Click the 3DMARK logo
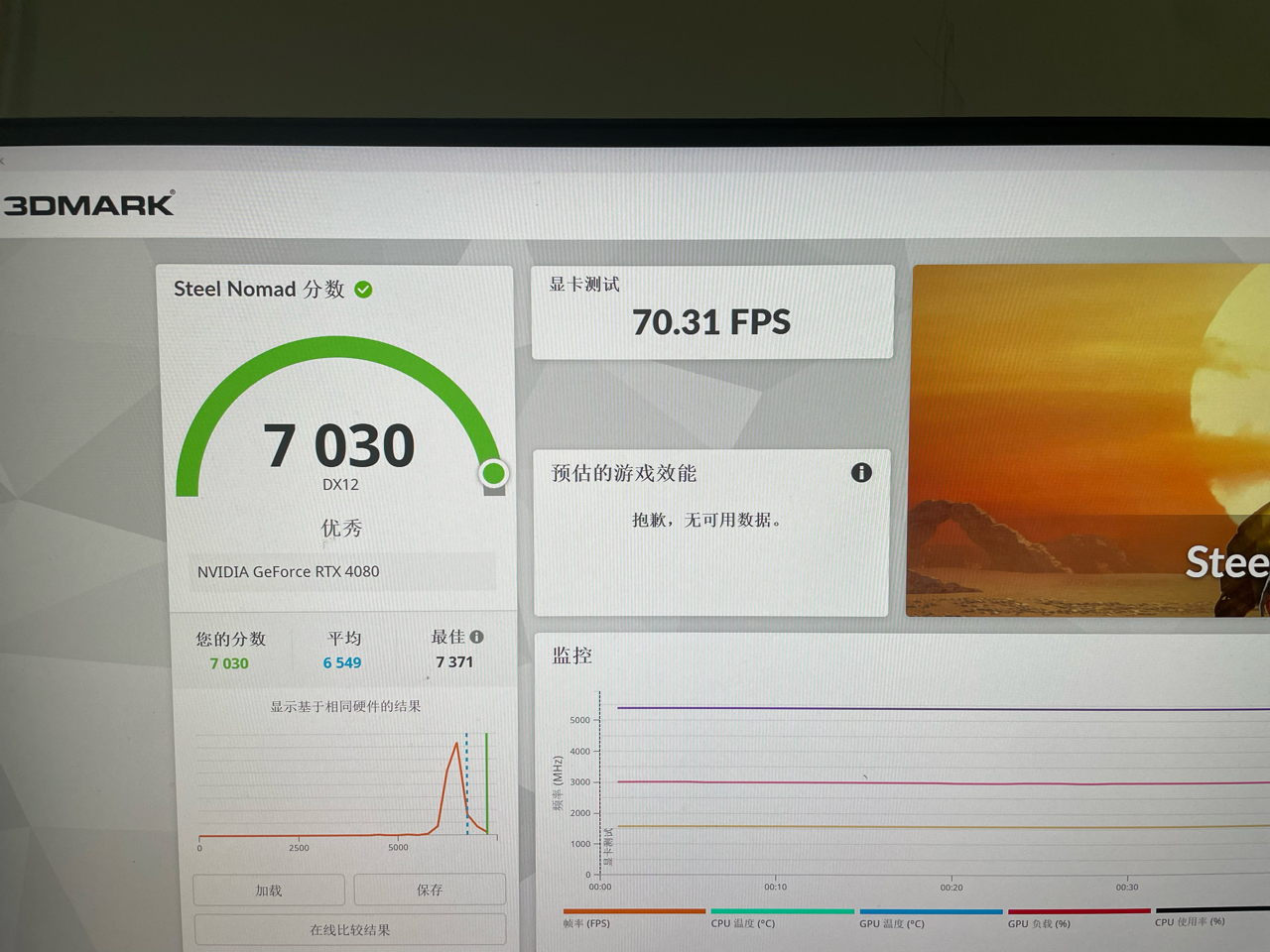 tap(89, 203)
